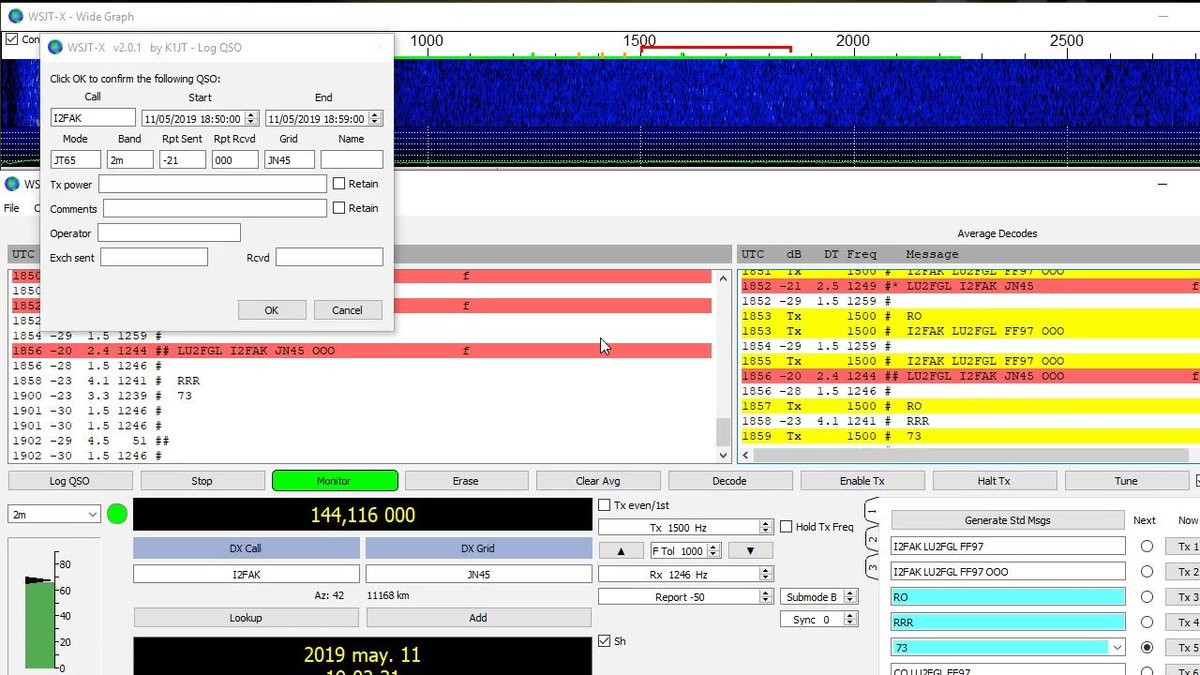Adjust the Submode B spinner
Screen dimensions: 1200x675
point(851,597)
